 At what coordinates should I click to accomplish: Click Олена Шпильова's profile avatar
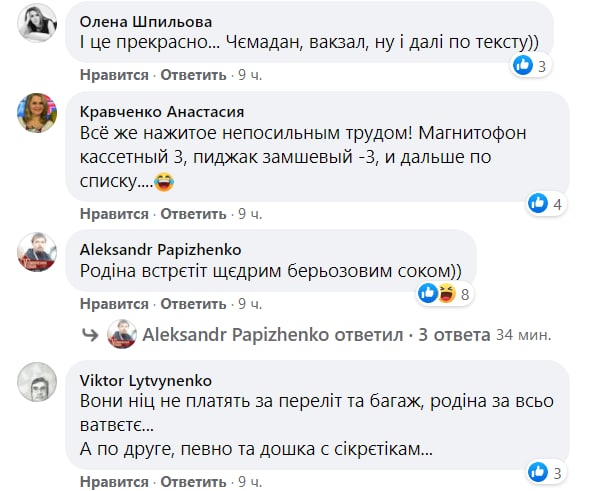[37, 23]
